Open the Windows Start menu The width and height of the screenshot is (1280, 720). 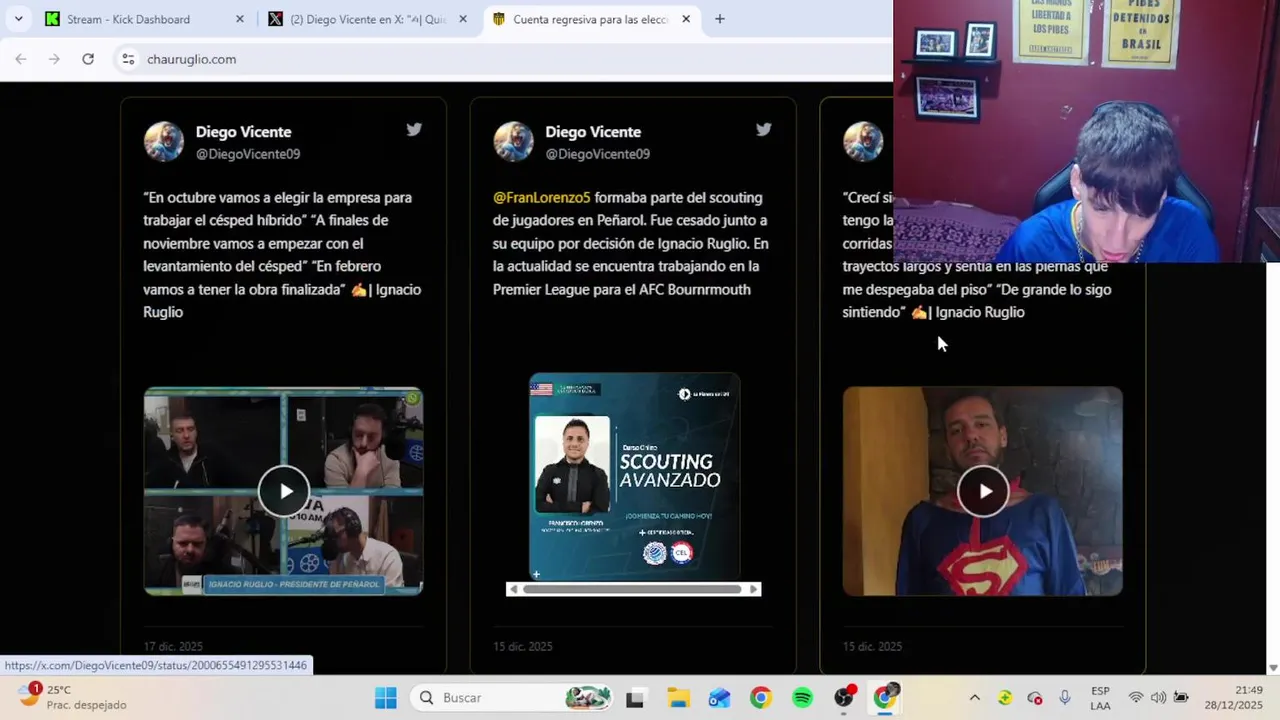(385, 698)
